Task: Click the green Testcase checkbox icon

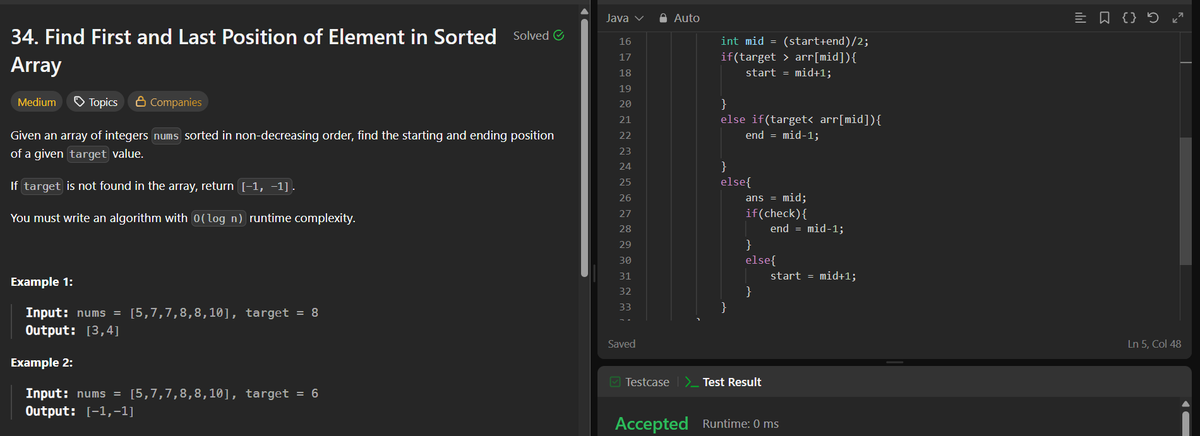Action: [615, 382]
